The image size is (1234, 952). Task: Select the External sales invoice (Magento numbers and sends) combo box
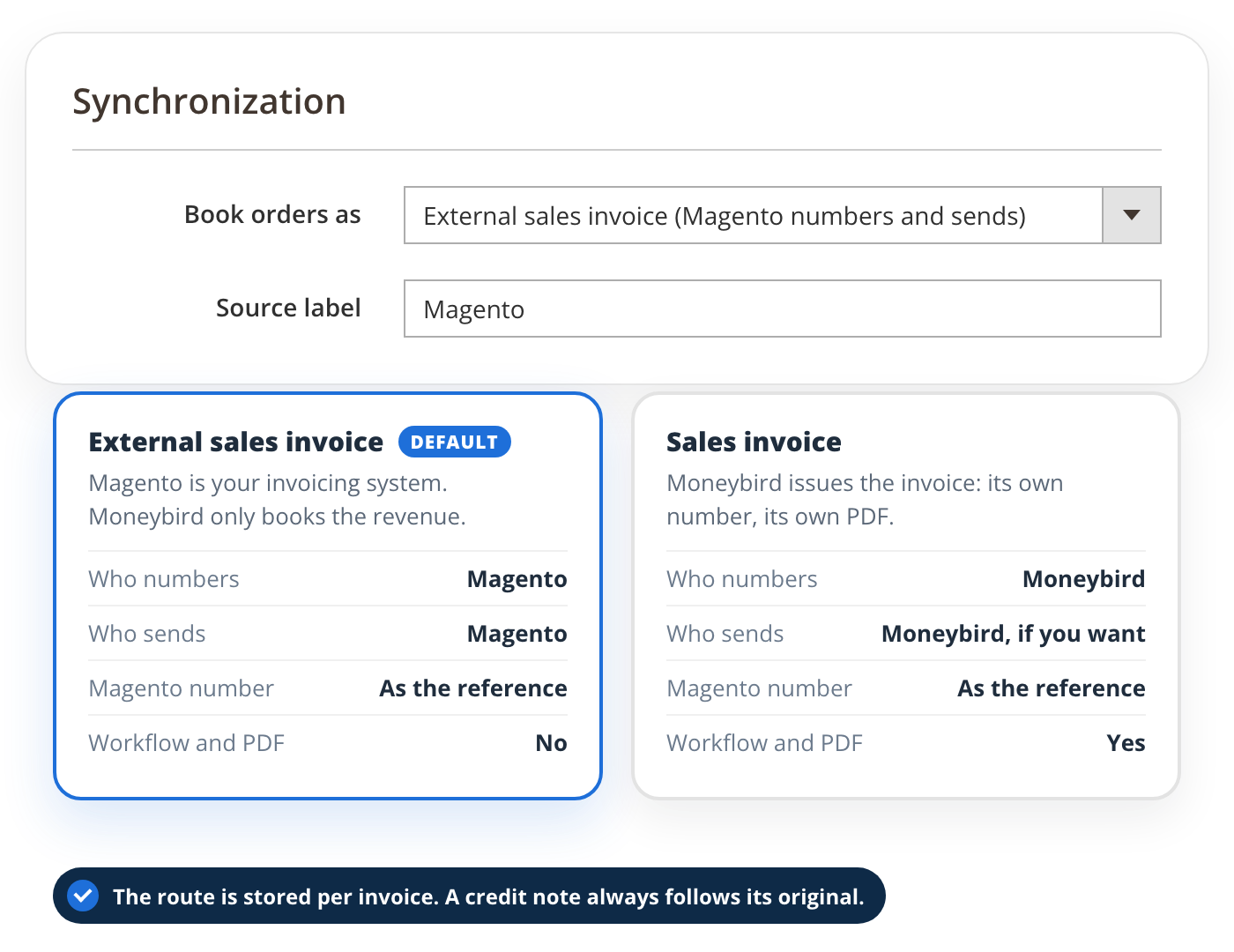(783, 215)
